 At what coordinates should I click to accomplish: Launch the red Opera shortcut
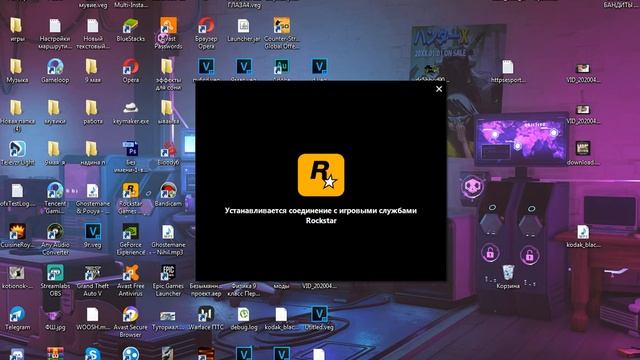[x=131, y=71]
